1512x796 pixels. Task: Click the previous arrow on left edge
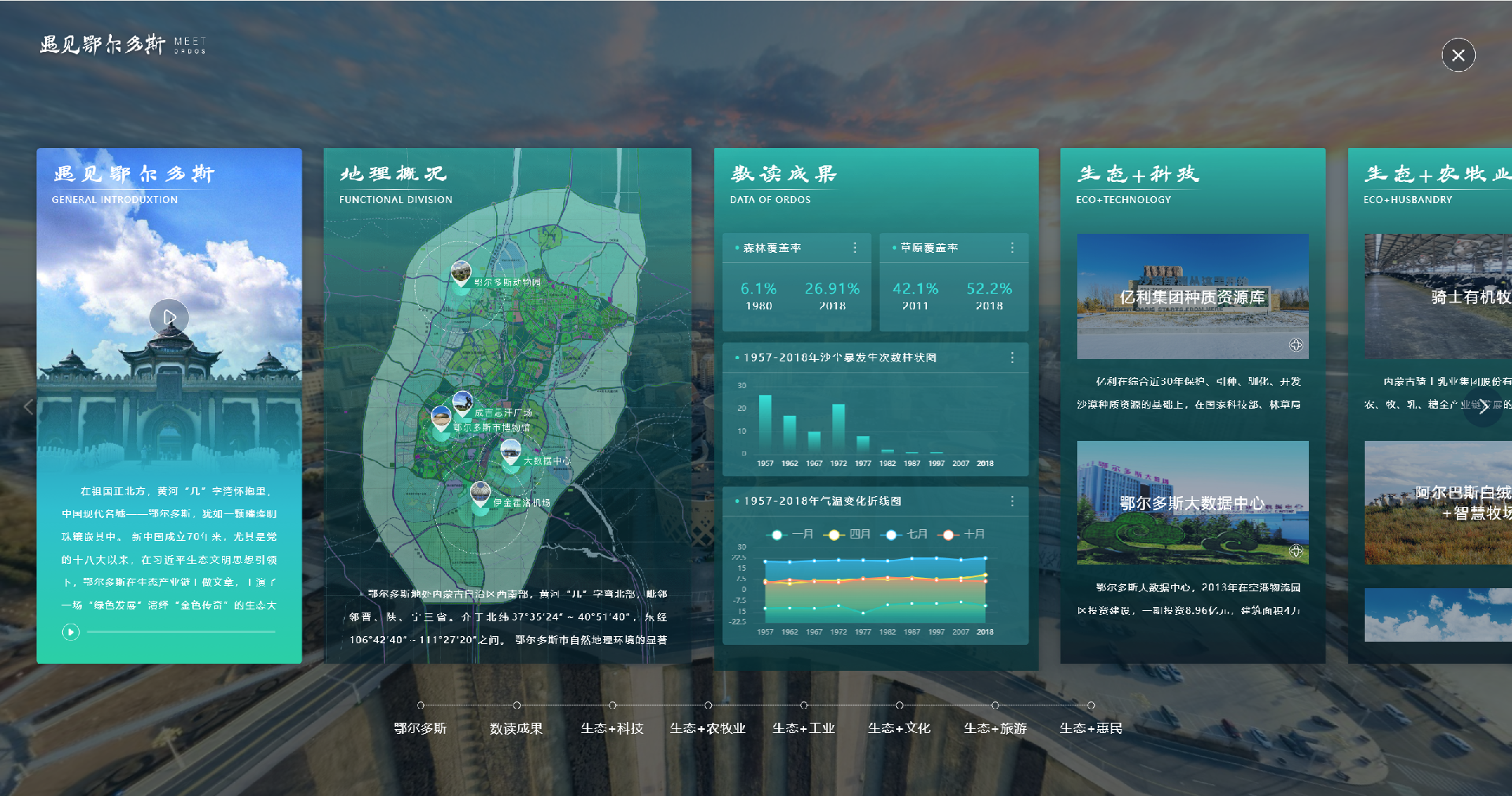tap(28, 407)
